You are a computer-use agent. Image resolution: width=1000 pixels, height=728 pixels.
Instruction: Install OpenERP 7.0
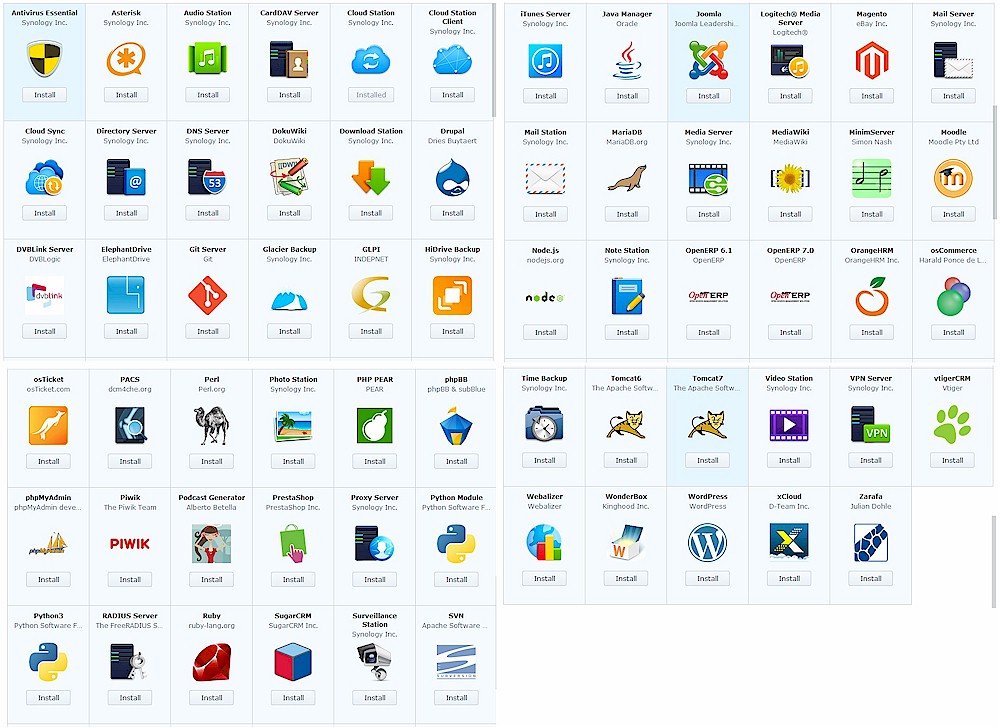click(790, 332)
